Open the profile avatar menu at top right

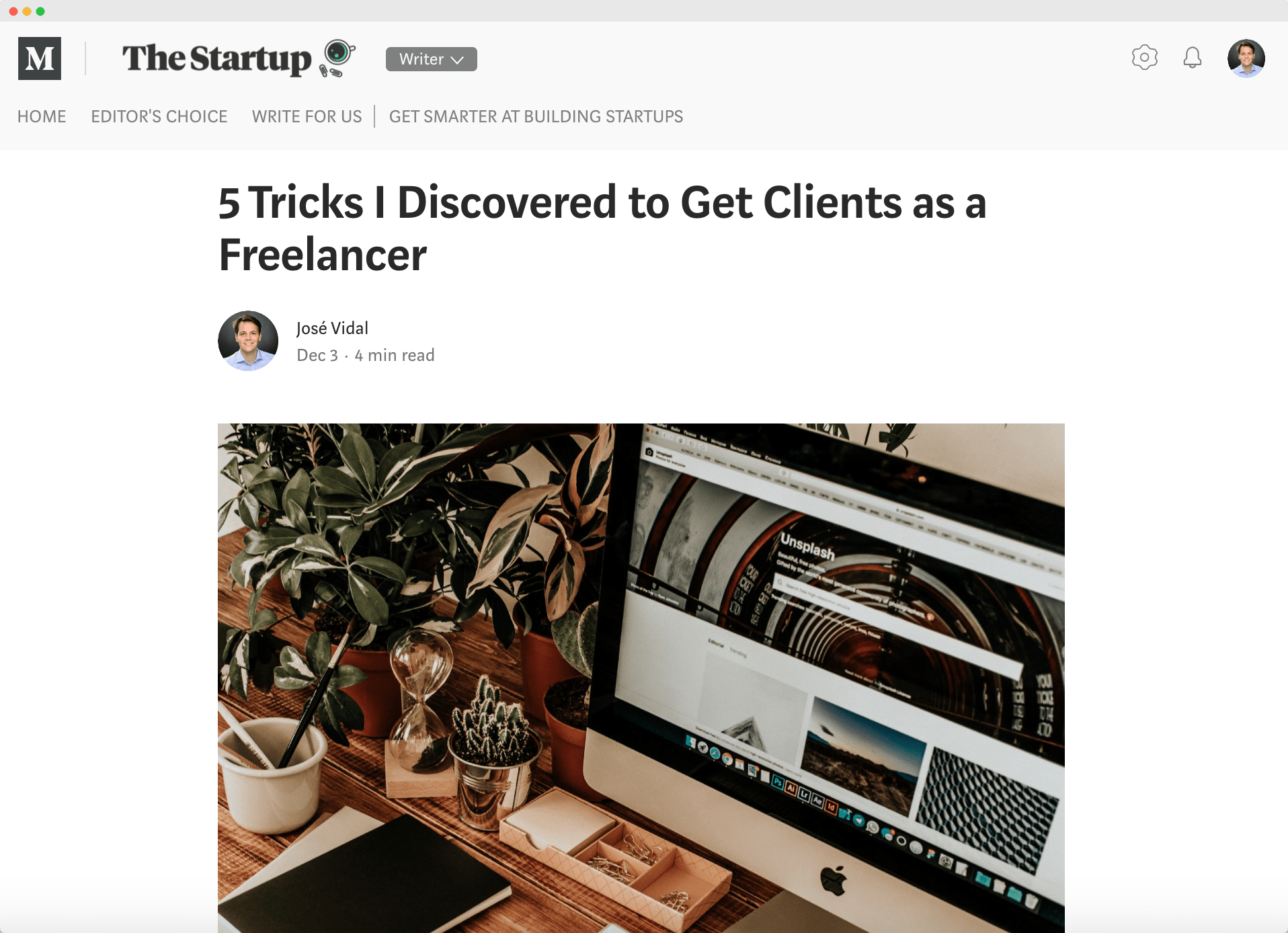[1246, 58]
